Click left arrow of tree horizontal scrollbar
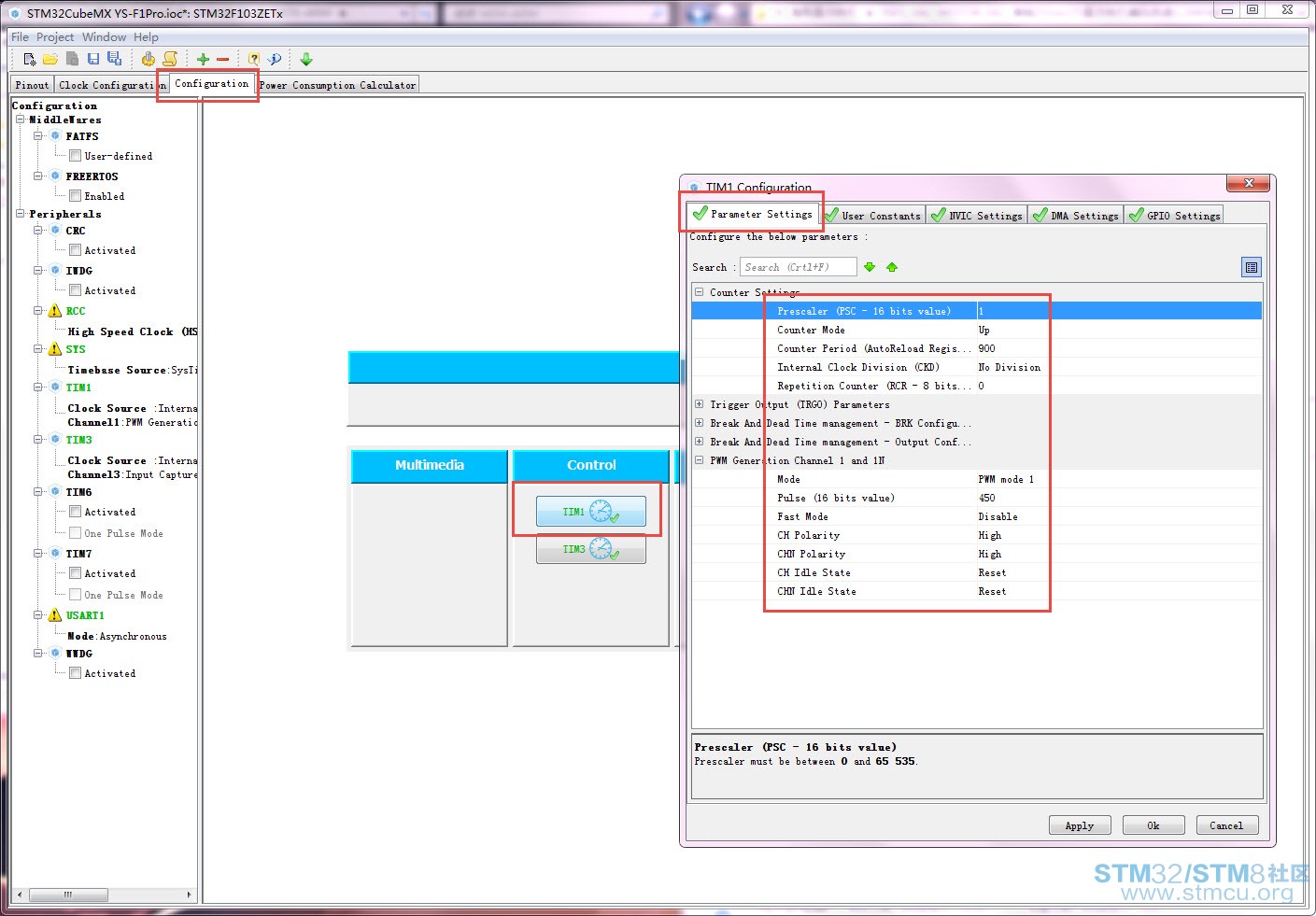 point(20,895)
